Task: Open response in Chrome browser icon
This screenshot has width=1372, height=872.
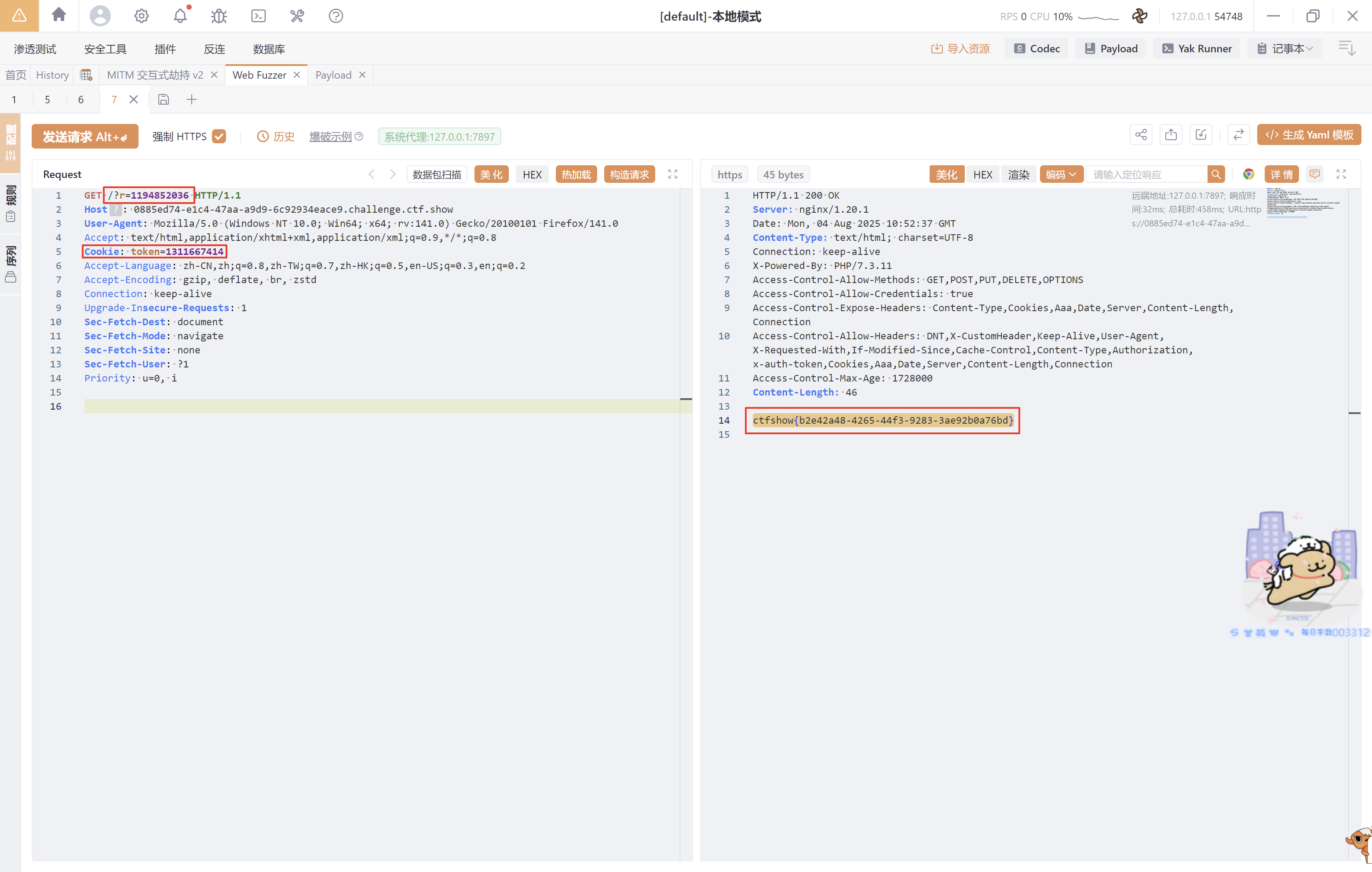Action: [x=1248, y=174]
